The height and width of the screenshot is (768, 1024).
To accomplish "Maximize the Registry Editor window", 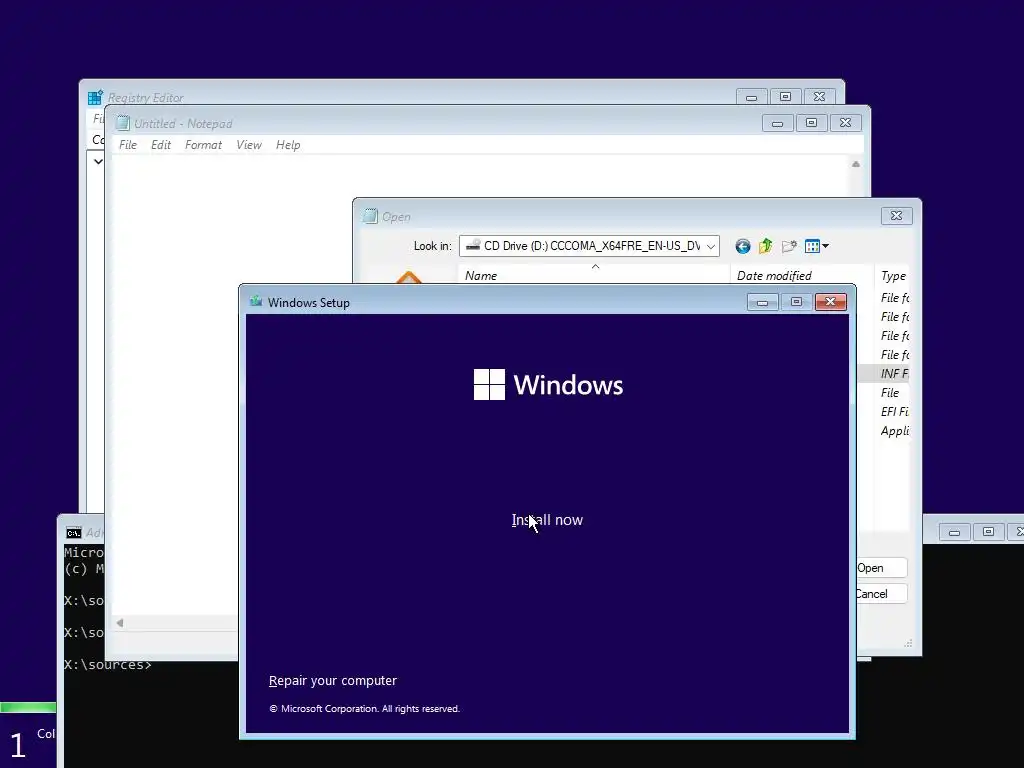I will coord(785,97).
